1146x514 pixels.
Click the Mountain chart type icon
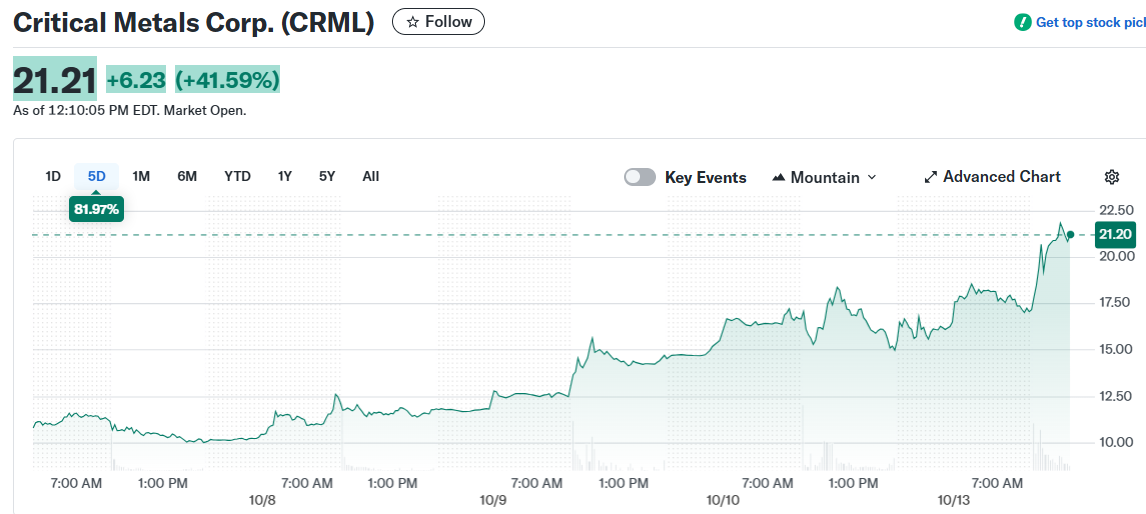click(x=779, y=177)
